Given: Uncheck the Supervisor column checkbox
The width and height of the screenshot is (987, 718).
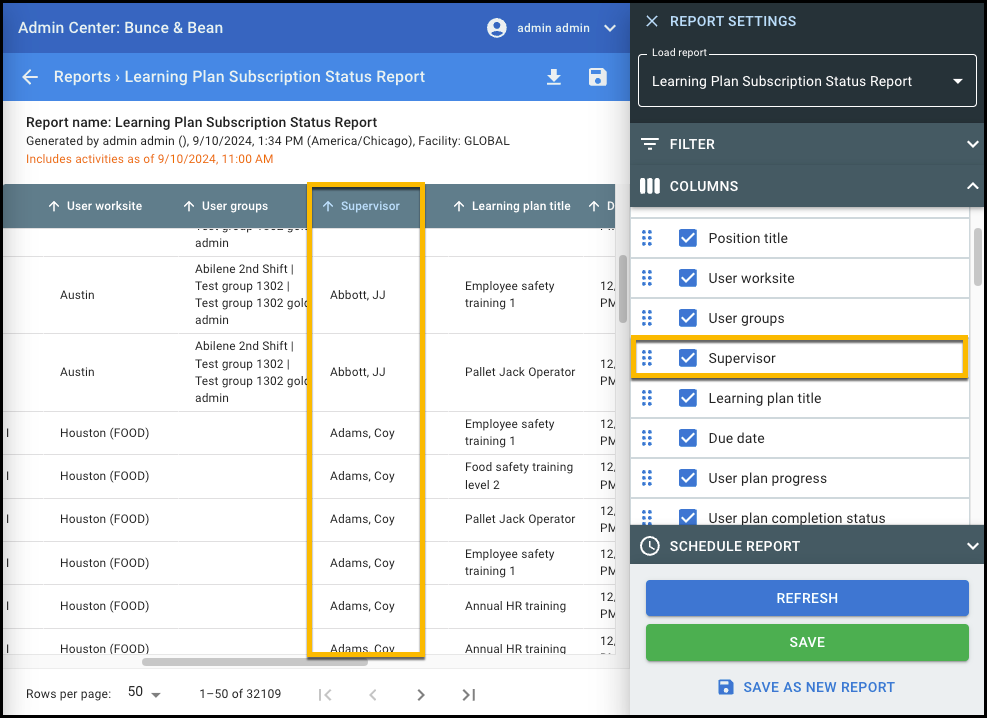Looking at the screenshot, I should [688, 358].
